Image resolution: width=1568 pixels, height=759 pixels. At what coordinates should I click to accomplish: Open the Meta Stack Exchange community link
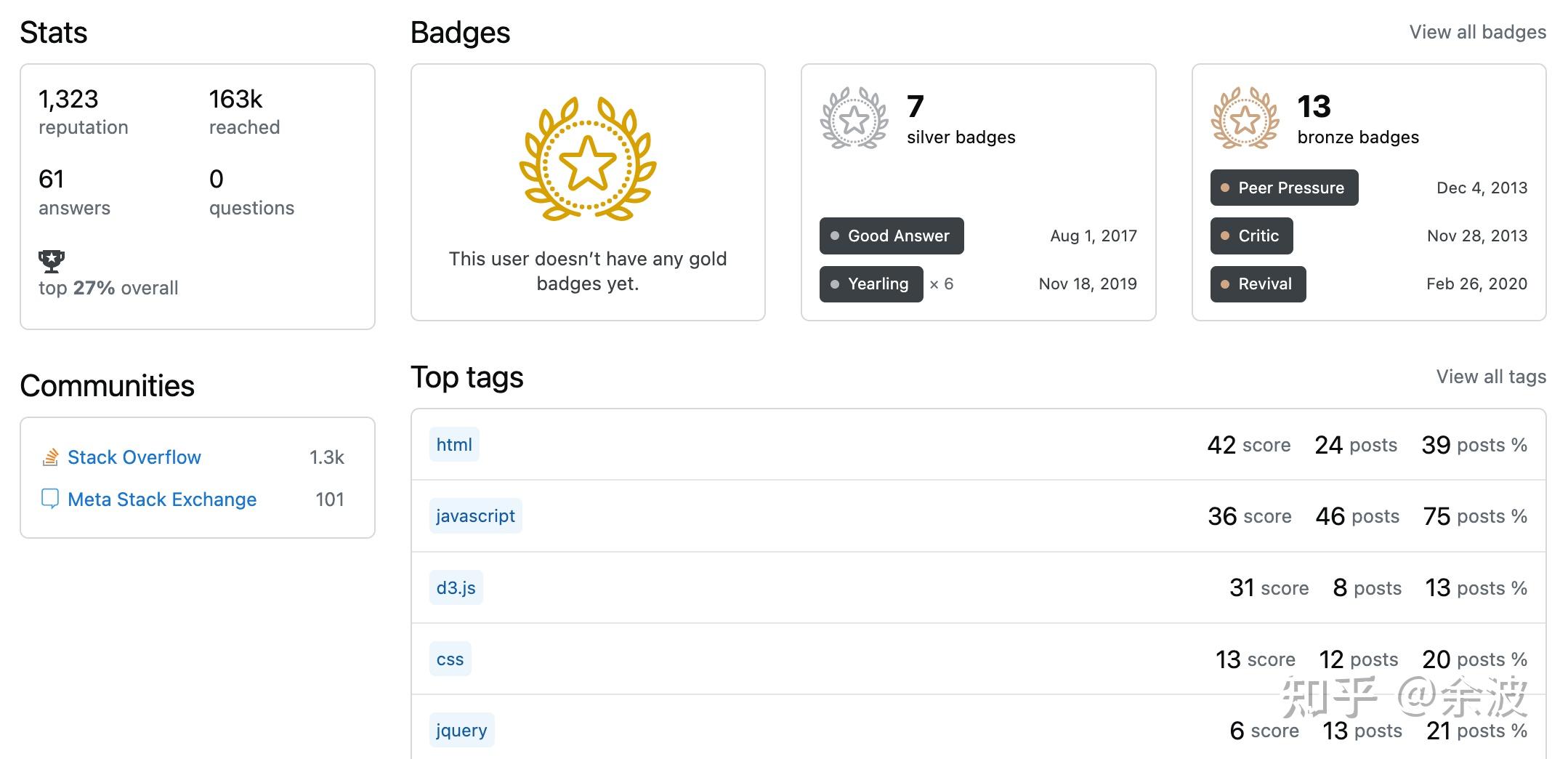coord(162,499)
